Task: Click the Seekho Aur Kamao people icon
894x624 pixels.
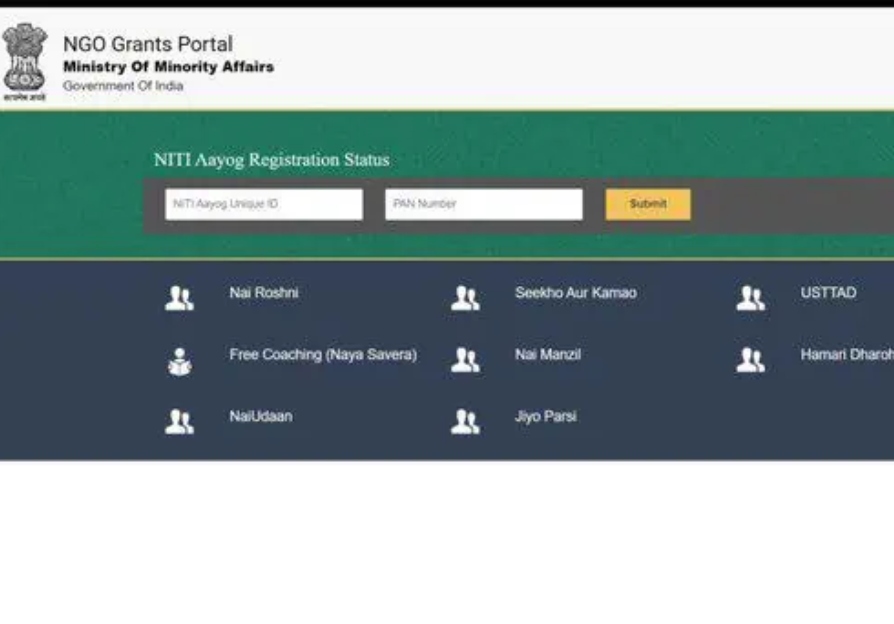Action: (465, 298)
